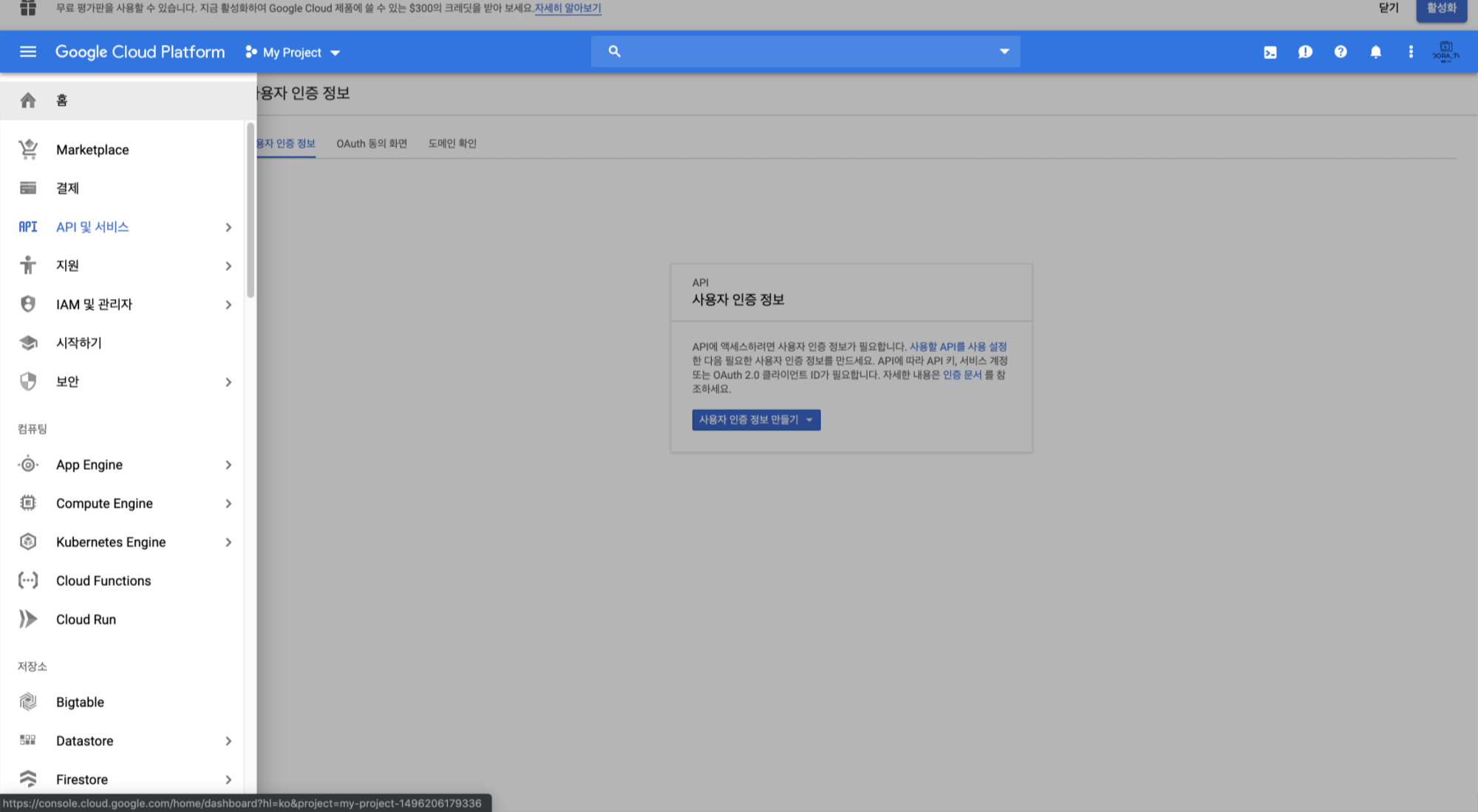Click the Cloud Functions icon

(28, 581)
